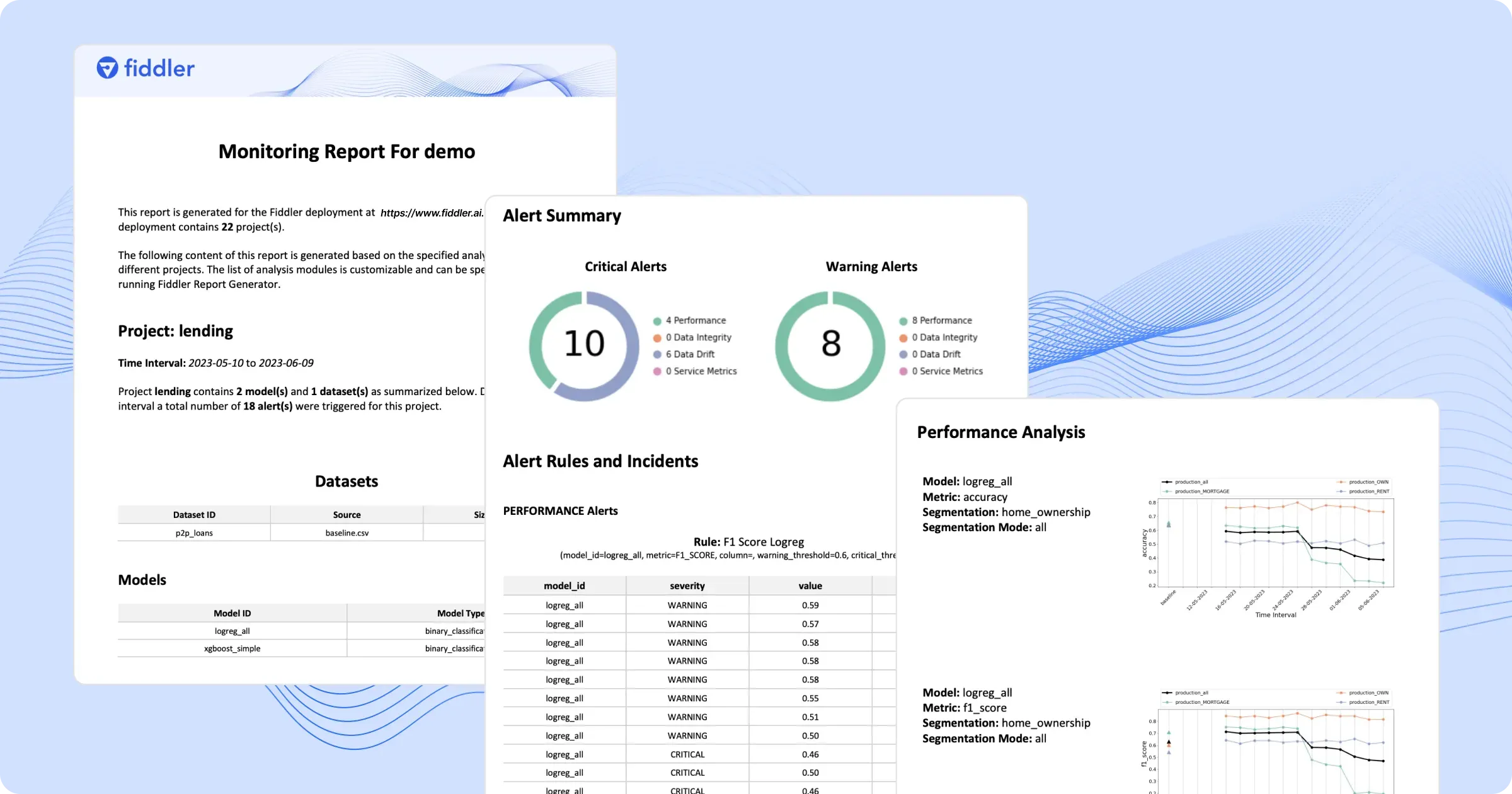Screen dimensions: 1512x794
Task: Click the 'model_id' column header
Action: (x=564, y=586)
